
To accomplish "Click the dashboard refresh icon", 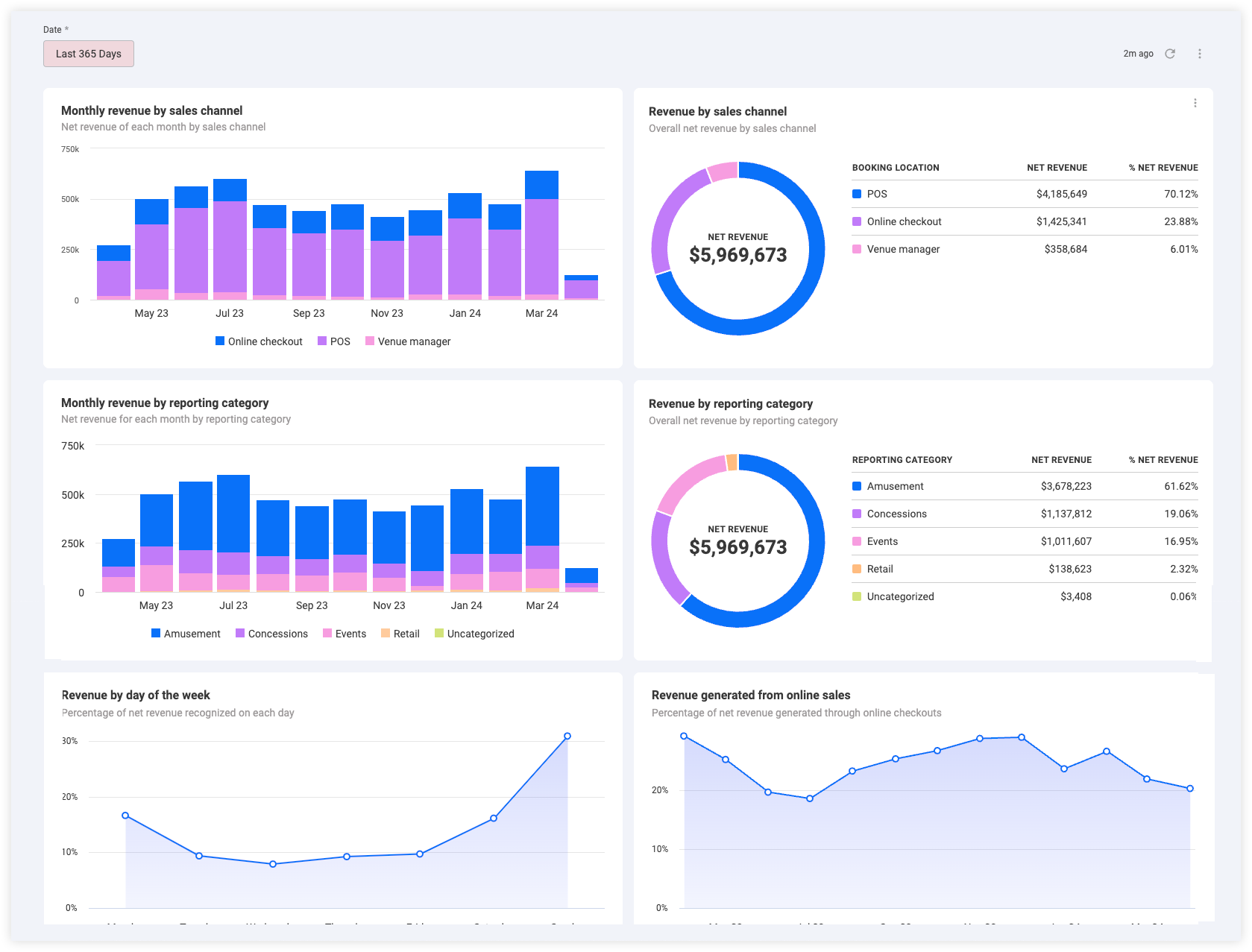I will pyautogui.click(x=1170, y=54).
